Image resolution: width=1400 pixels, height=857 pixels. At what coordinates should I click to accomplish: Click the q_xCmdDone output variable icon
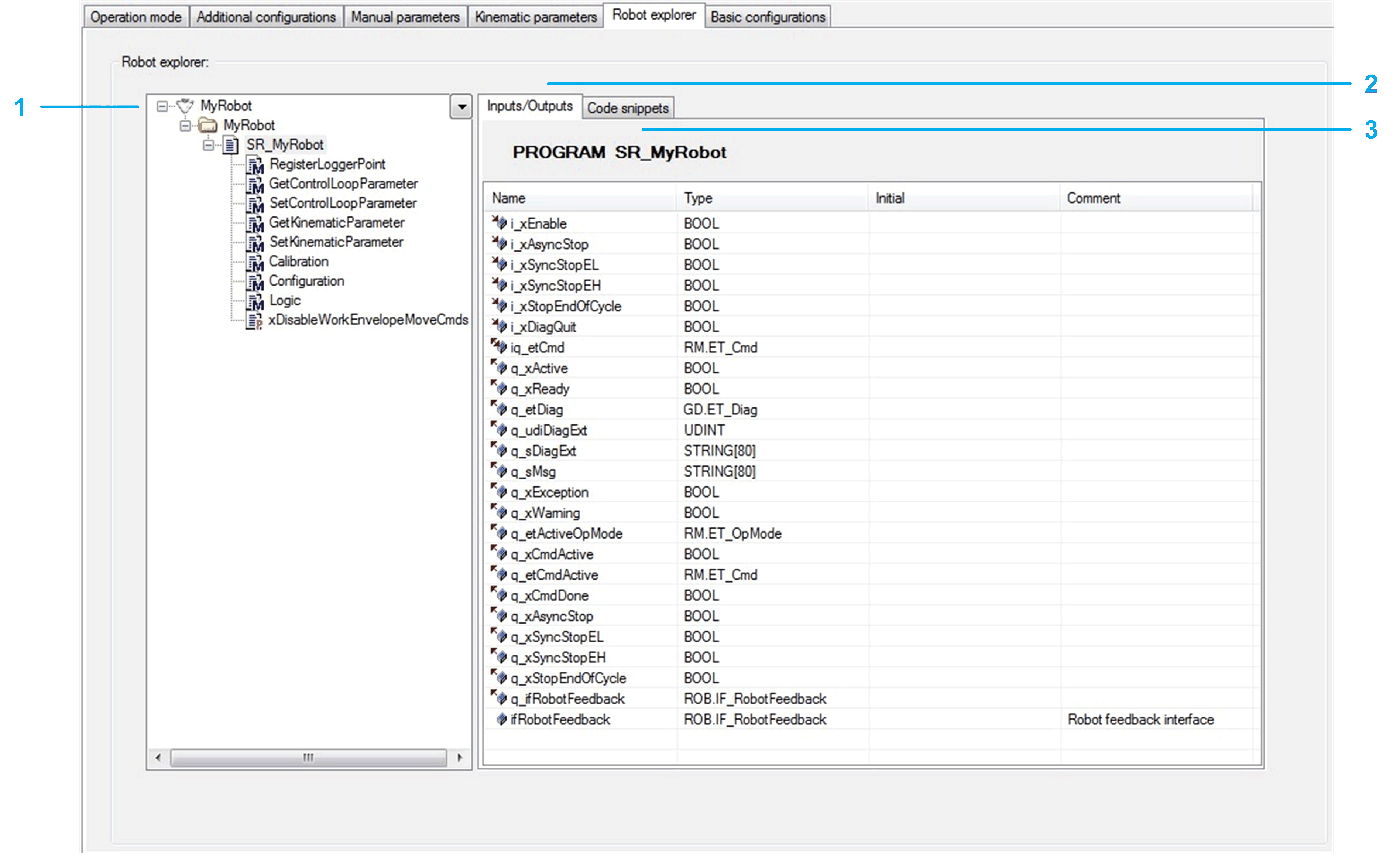click(500, 595)
